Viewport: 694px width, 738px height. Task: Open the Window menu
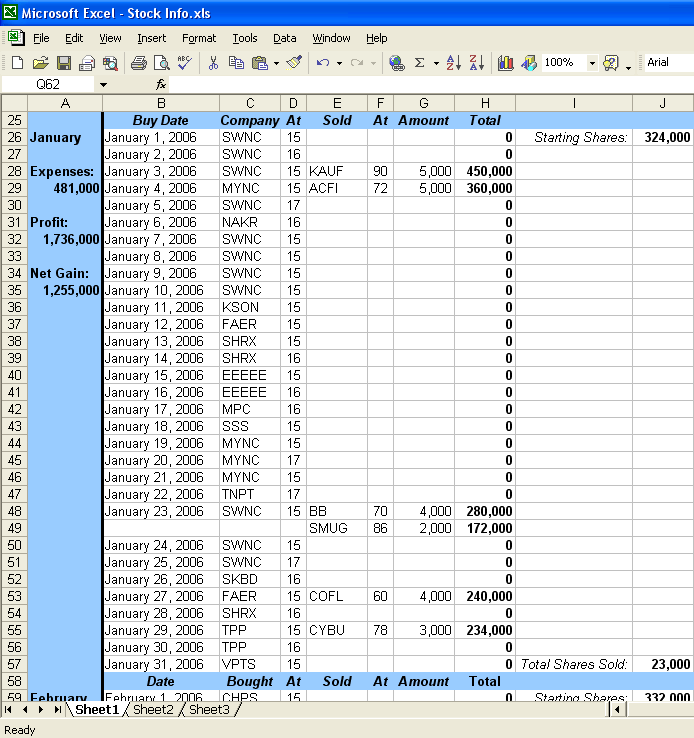(331, 38)
